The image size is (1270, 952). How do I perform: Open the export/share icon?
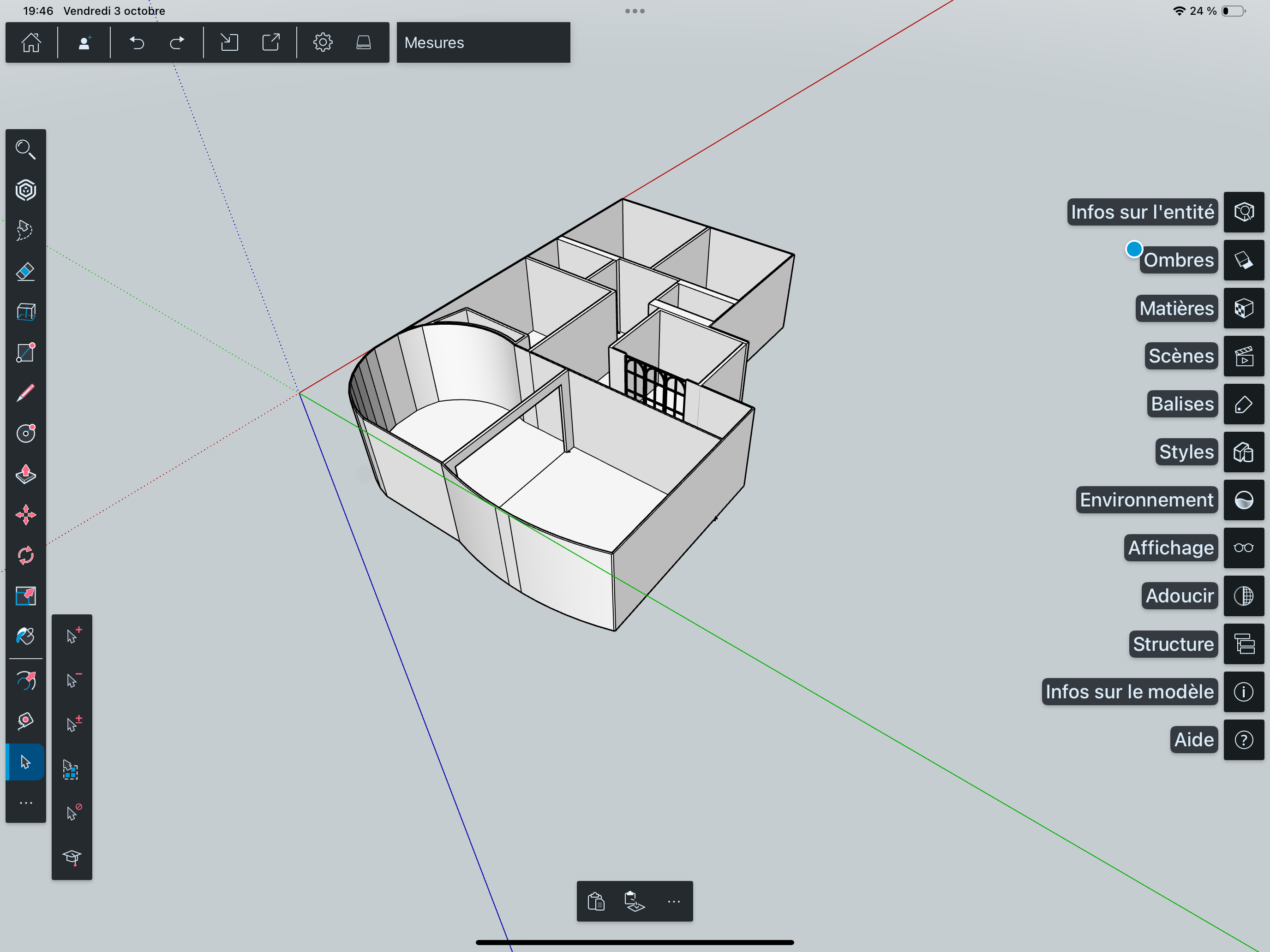pyautogui.click(x=271, y=42)
